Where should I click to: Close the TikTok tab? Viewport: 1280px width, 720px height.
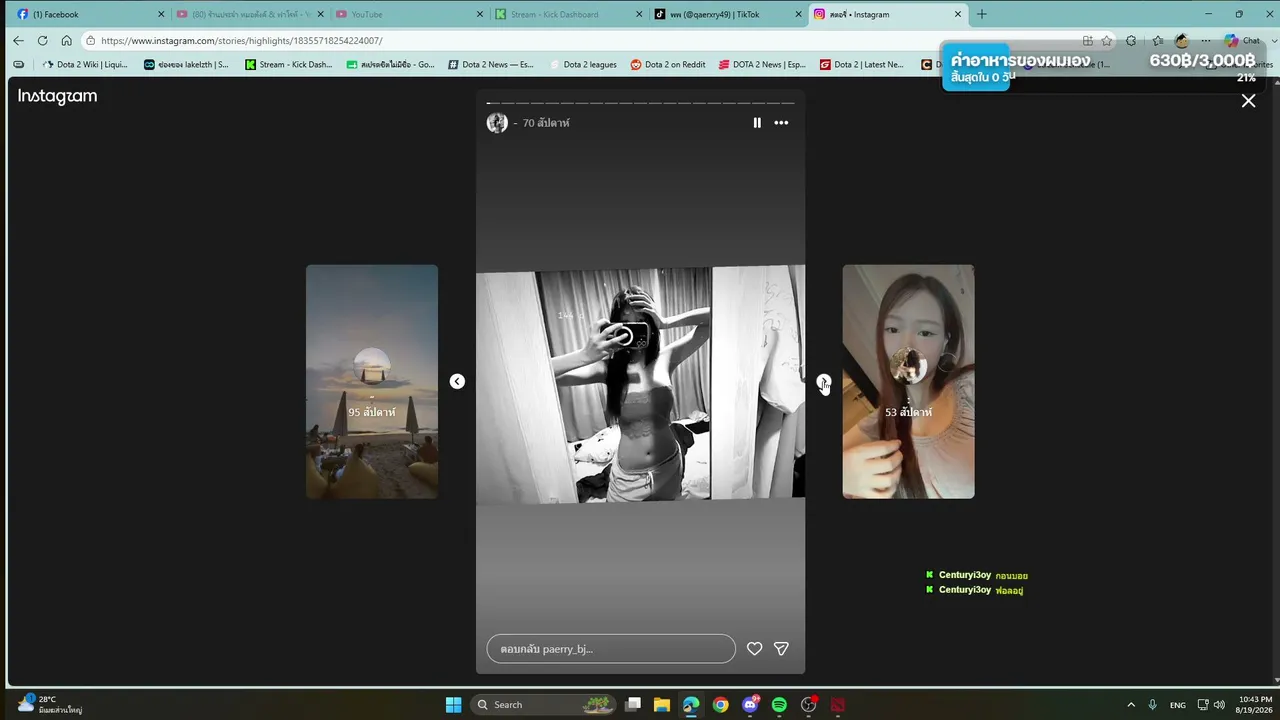799,14
